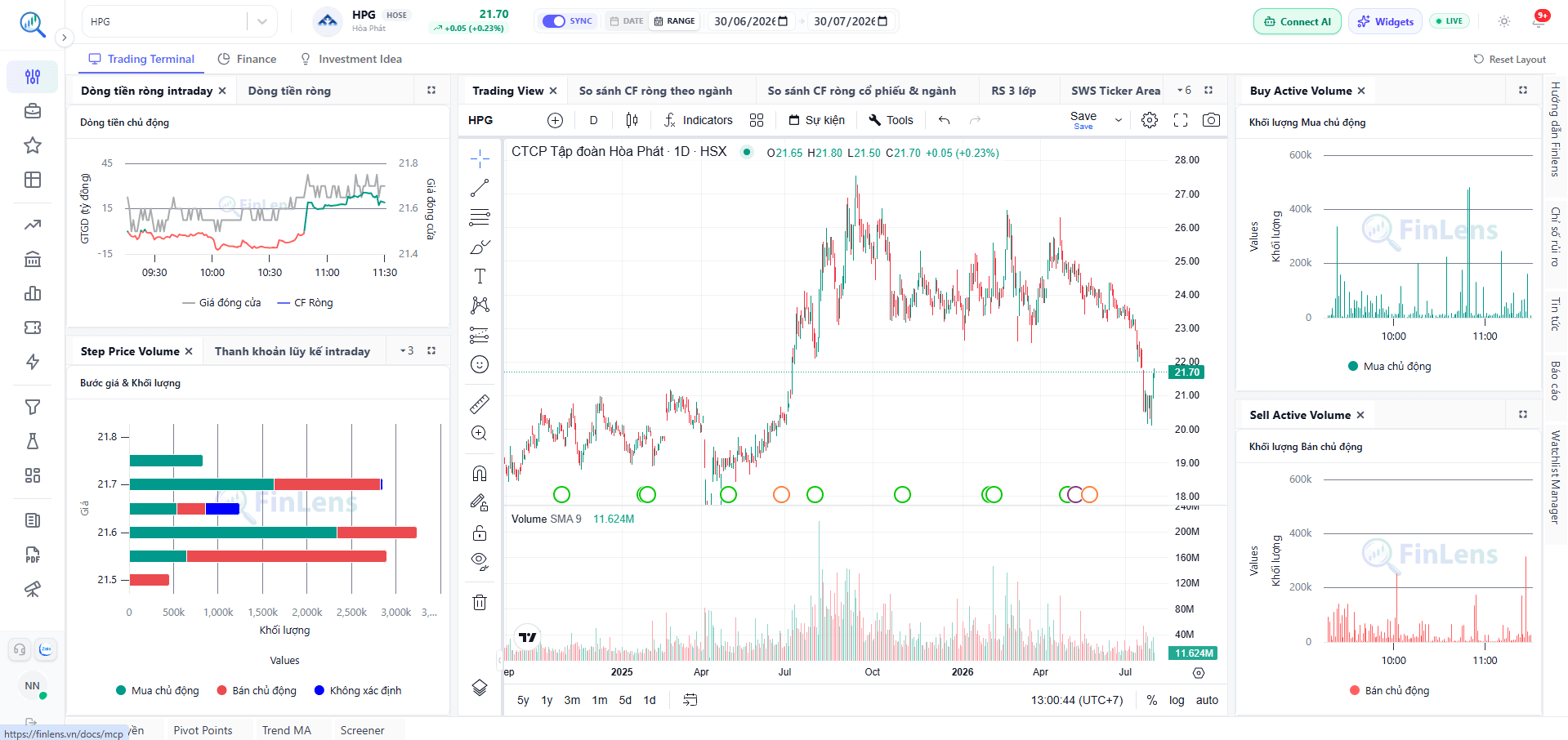This screenshot has height=740, width=1568.
Task: Open the go-to-date calendar icon
Action: pos(690,700)
